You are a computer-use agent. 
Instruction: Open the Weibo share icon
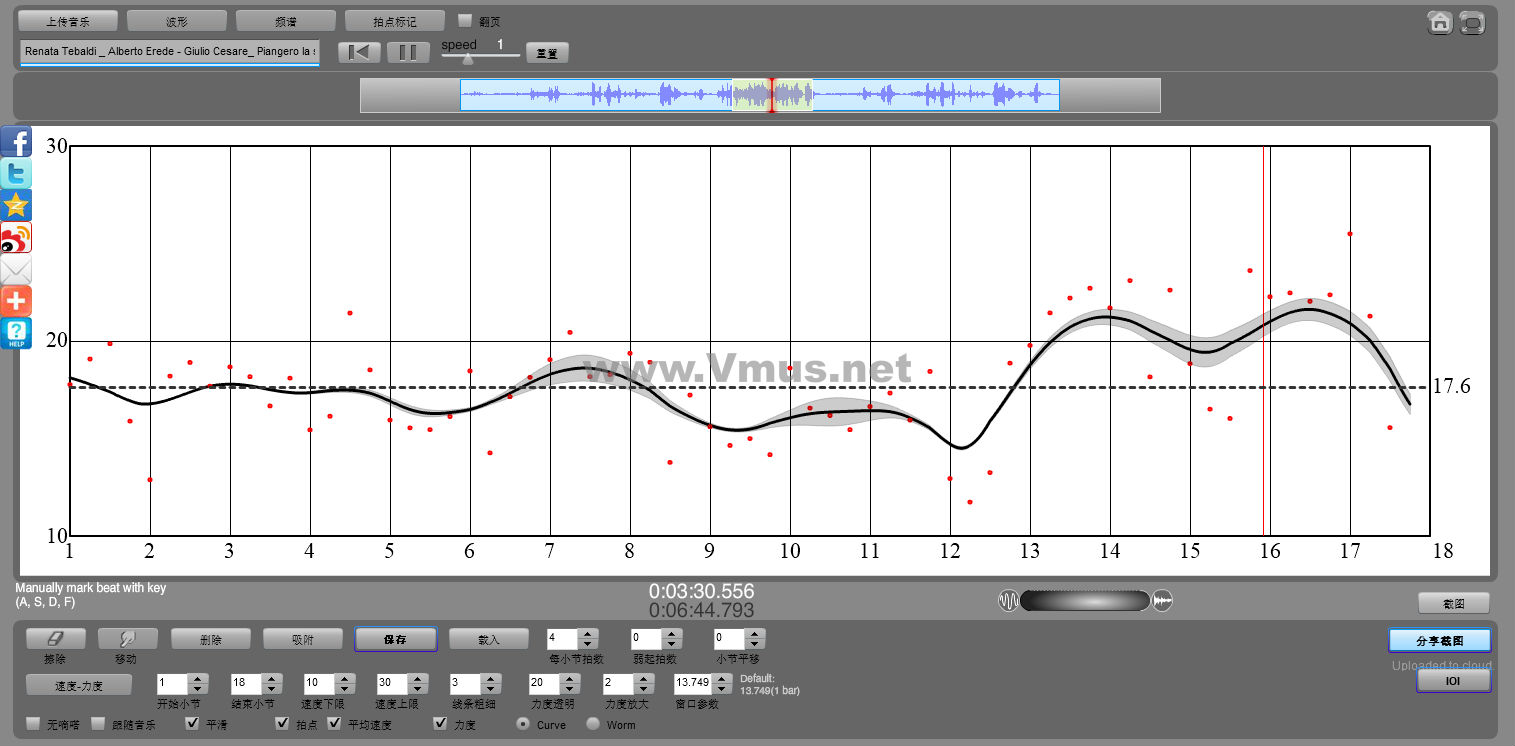[16, 237]
